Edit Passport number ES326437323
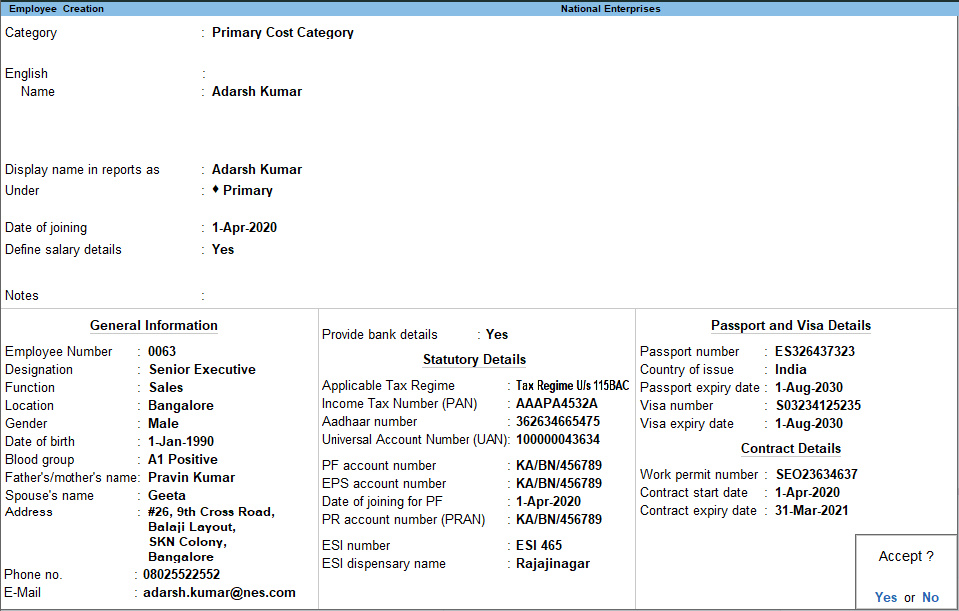Screen dimensions: 959x611 [812, 351]
